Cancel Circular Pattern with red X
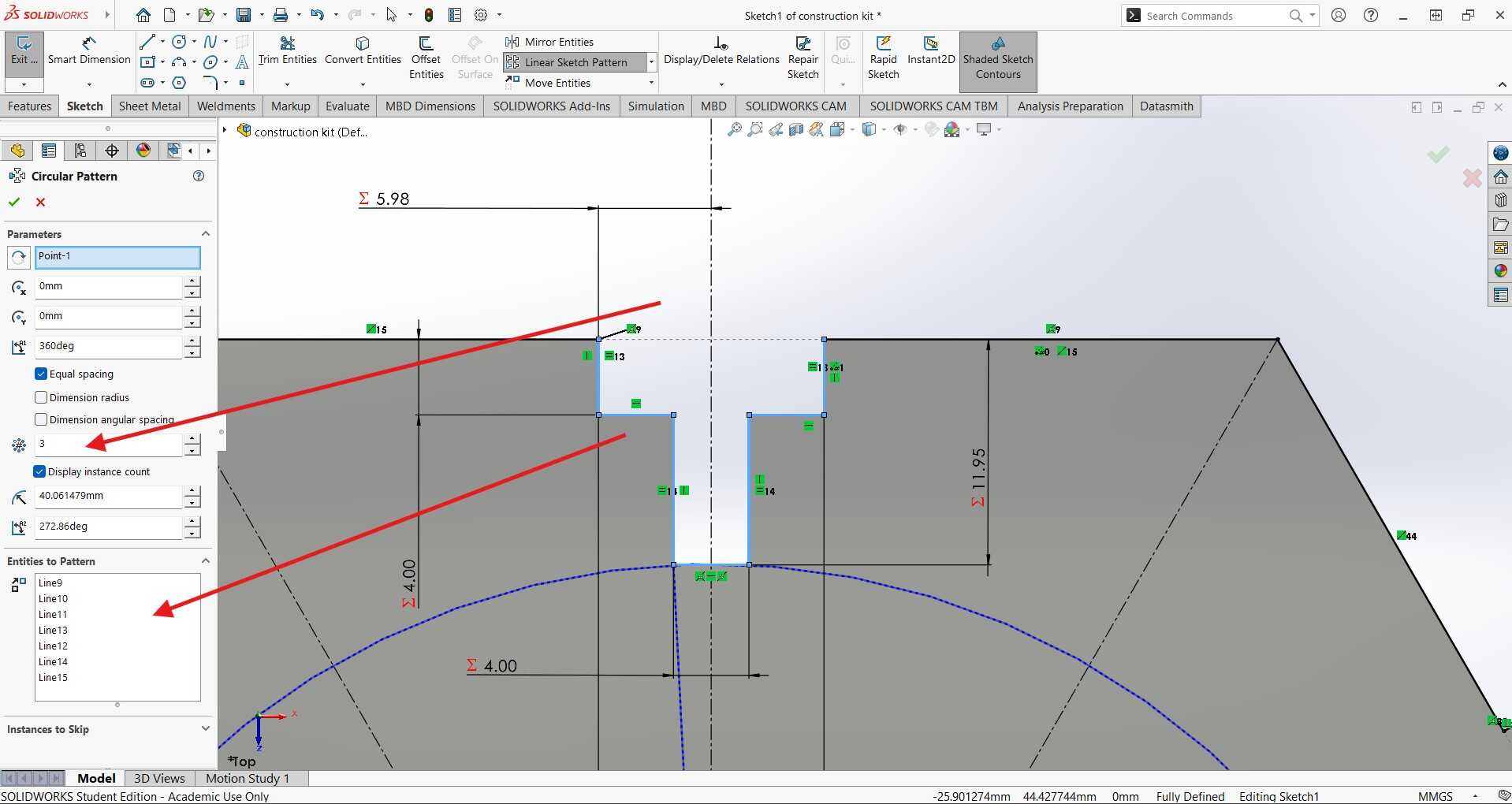The image size is (1512, 804). pos(41,202)
